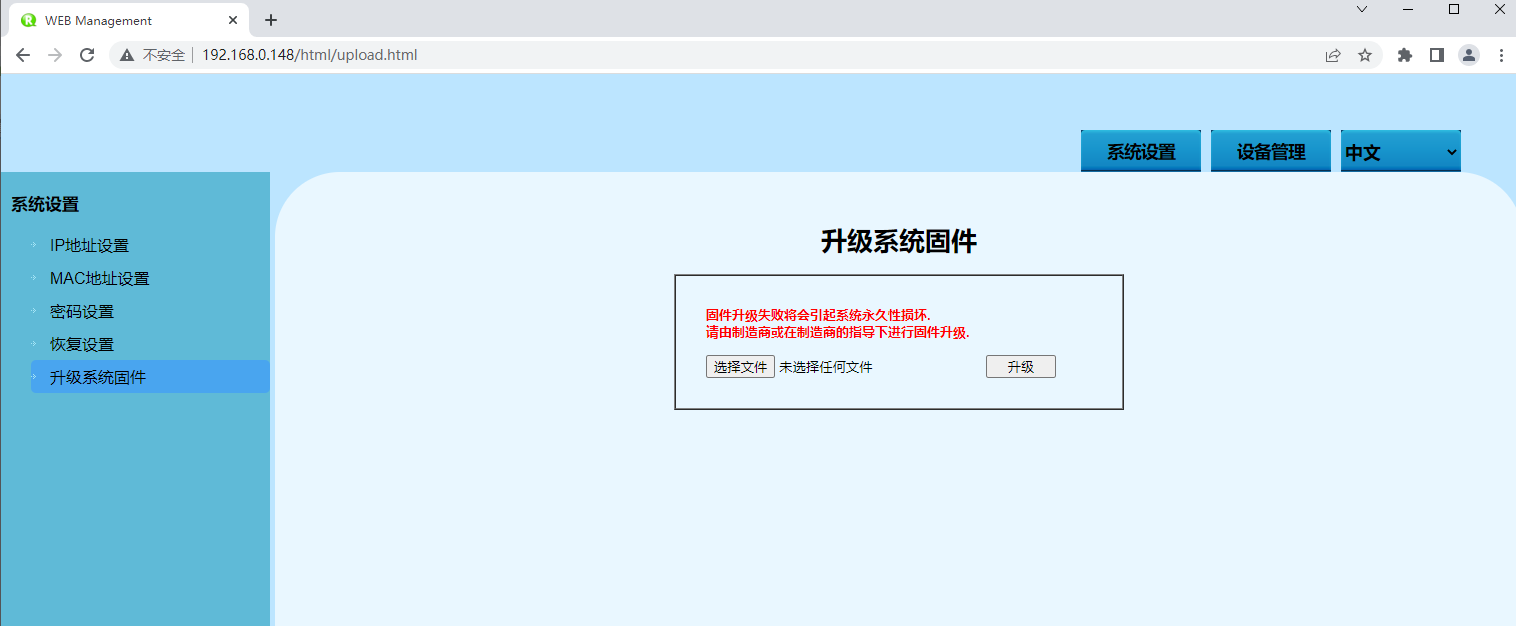Open the 中文 language dropdown
This screenshot has width=1516, height=626.
(1400, 152)
